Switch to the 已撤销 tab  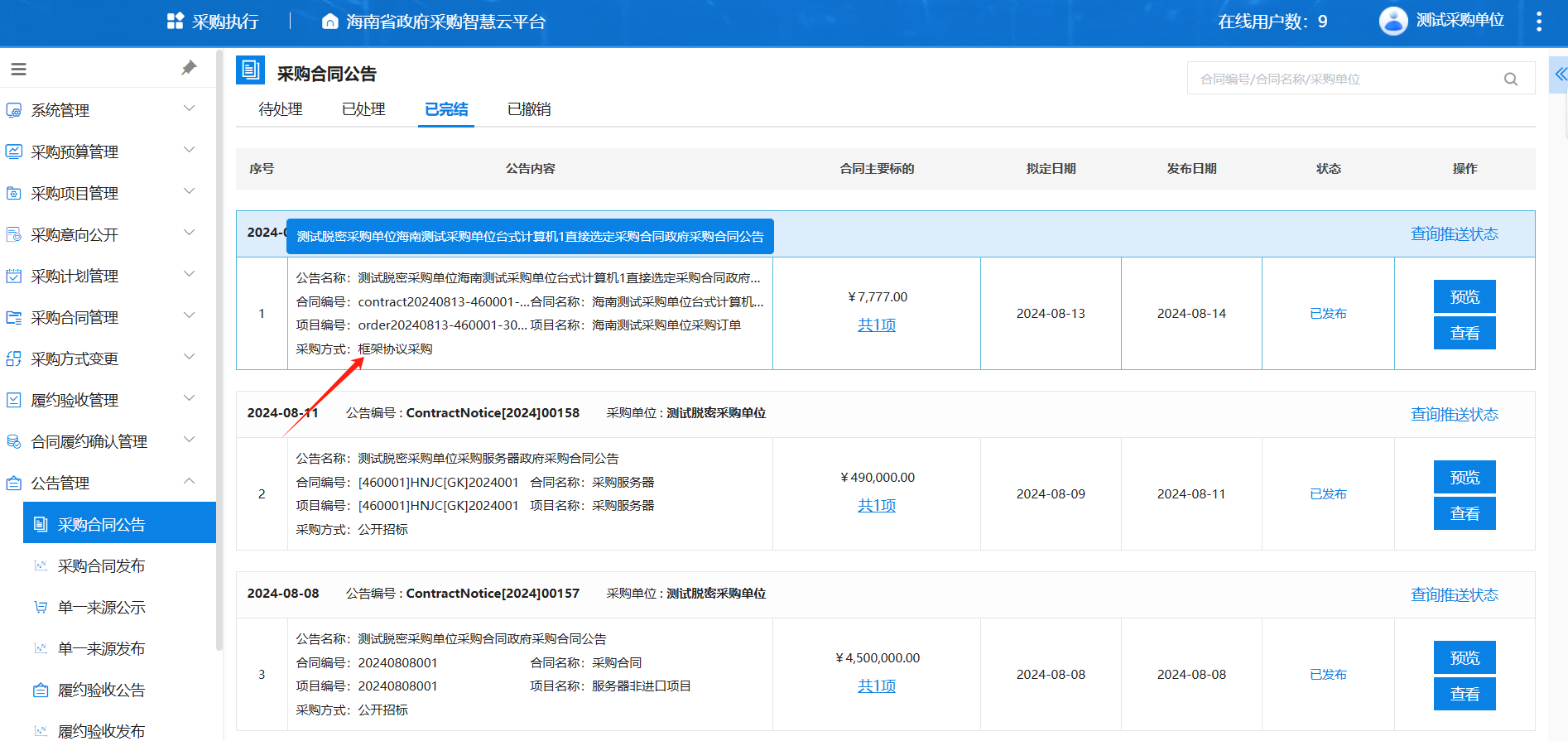[x=529, y=109]
